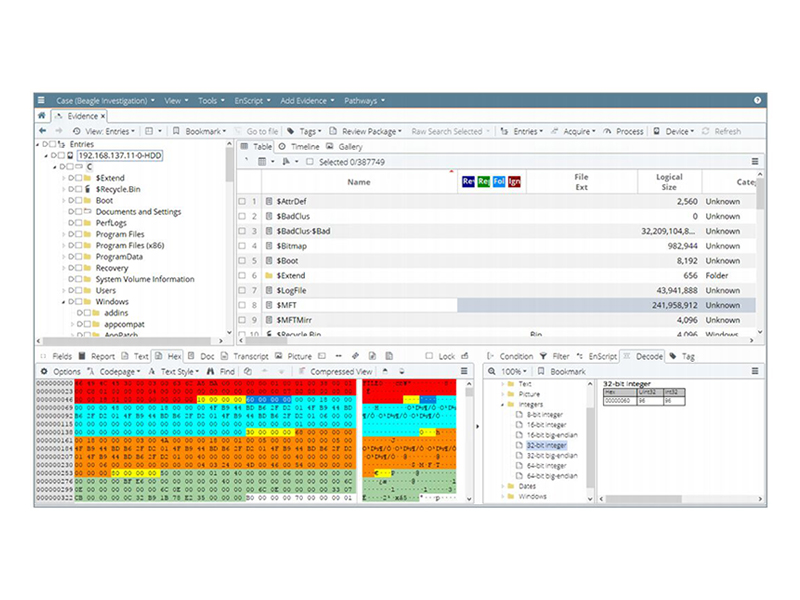The width and height of the screenshot is (800, 600).
Task: Open the Hex pane hamburger menu
Action: [x=464, y=371]
